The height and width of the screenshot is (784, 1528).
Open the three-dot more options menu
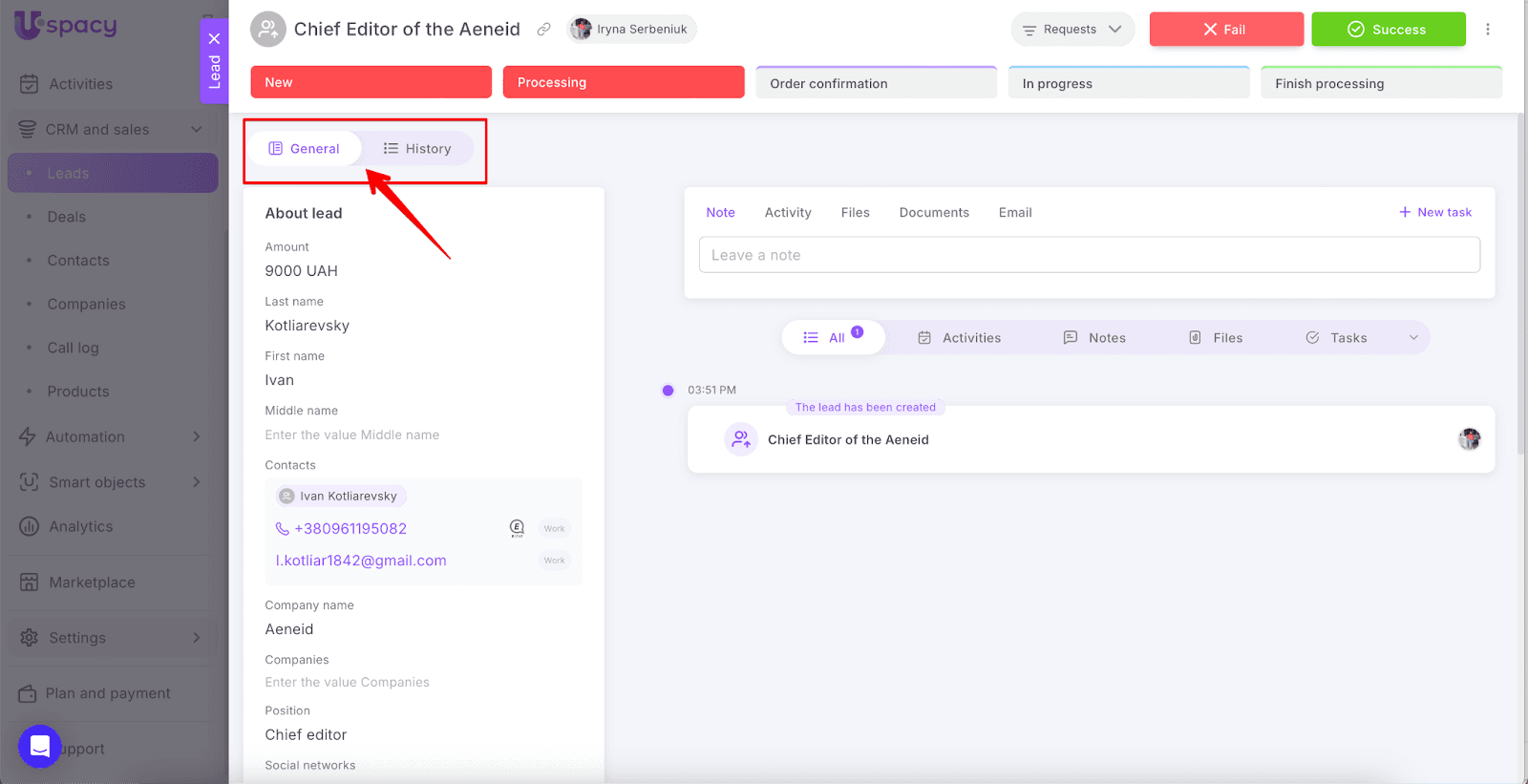point(1487,30)
